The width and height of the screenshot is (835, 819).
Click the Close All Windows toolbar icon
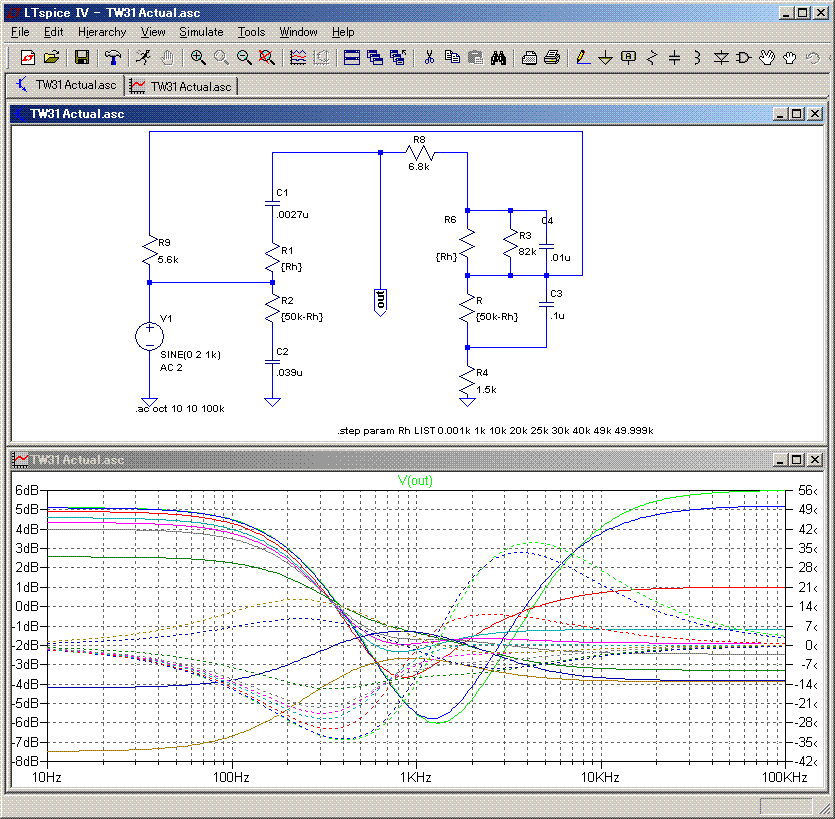coord(398,57)
